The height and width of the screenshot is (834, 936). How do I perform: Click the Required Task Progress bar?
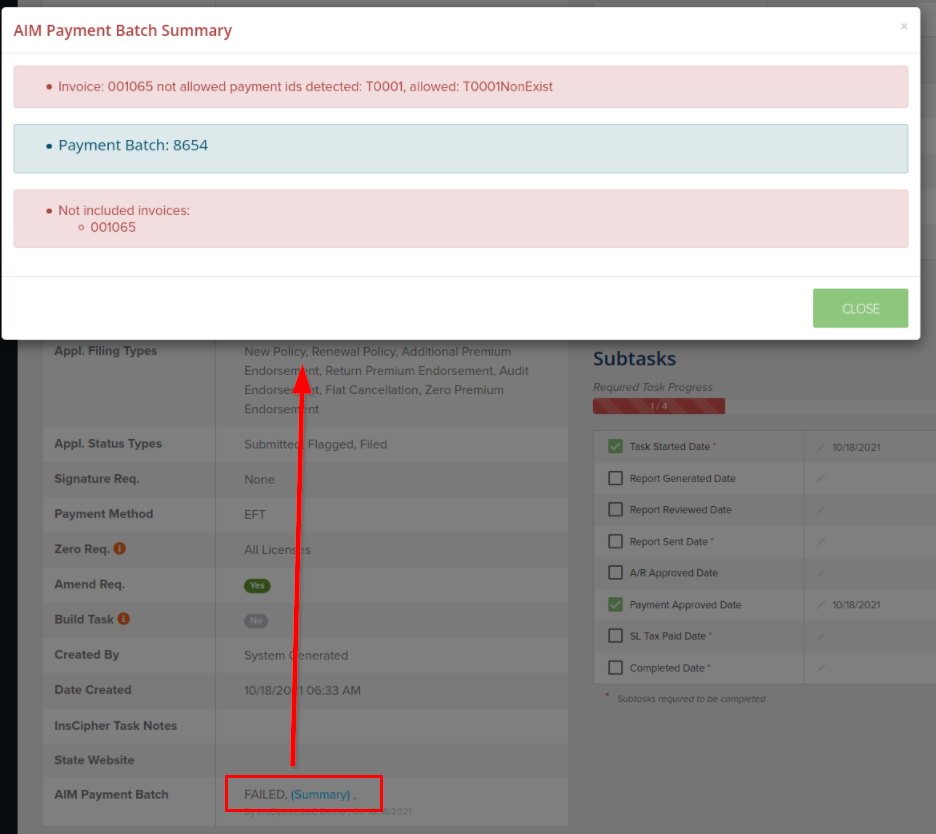[x=659, y=406]
